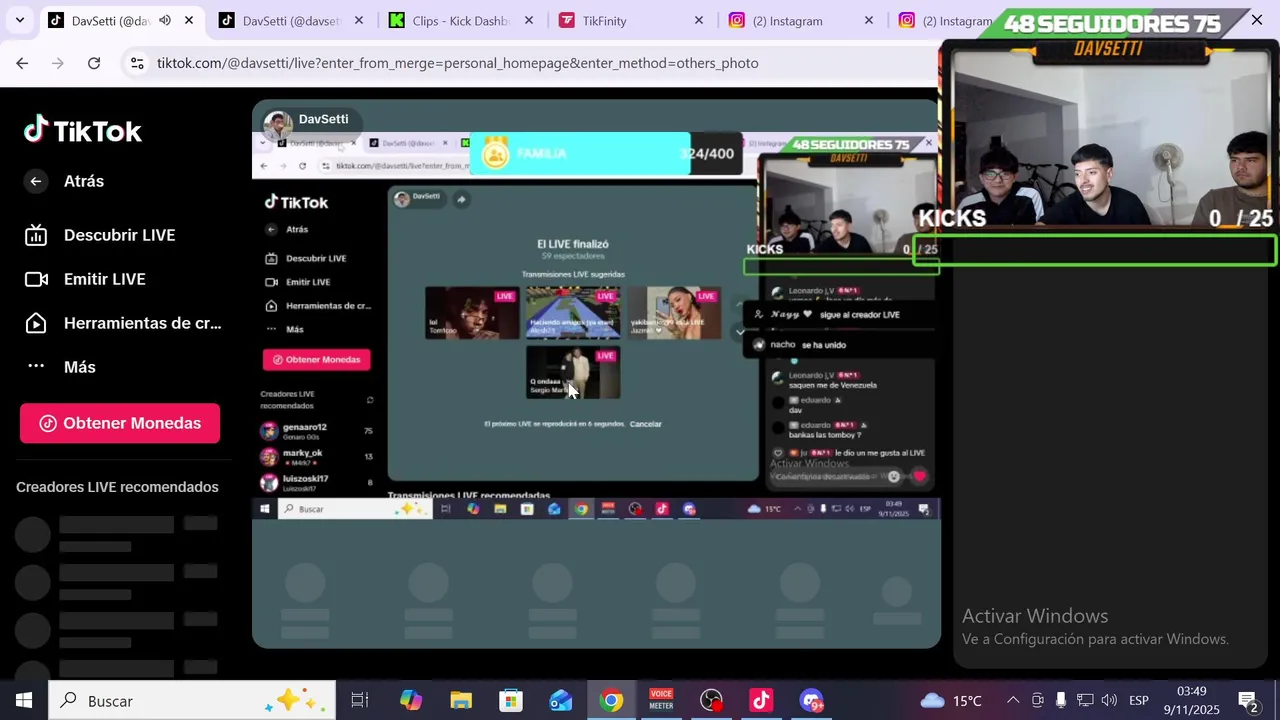Switch to the TikFinity tab
1280x720 pixels.
point(631,20)
